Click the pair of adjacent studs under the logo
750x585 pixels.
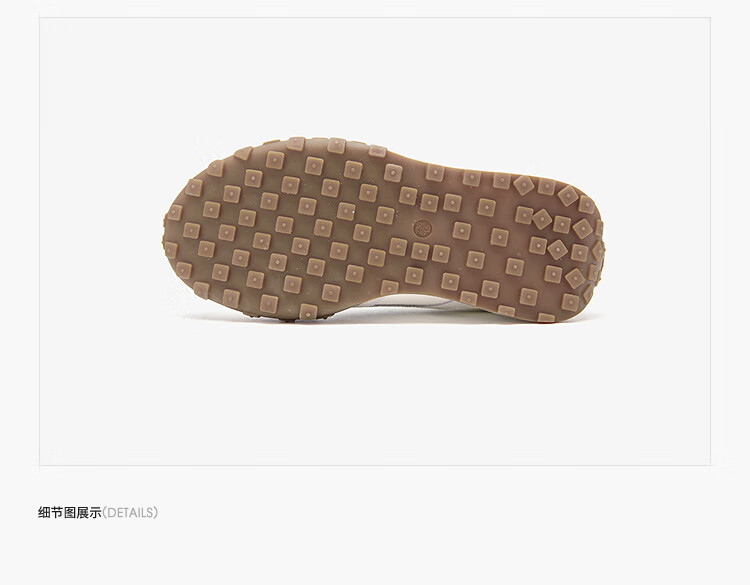[x=430, y=252]
